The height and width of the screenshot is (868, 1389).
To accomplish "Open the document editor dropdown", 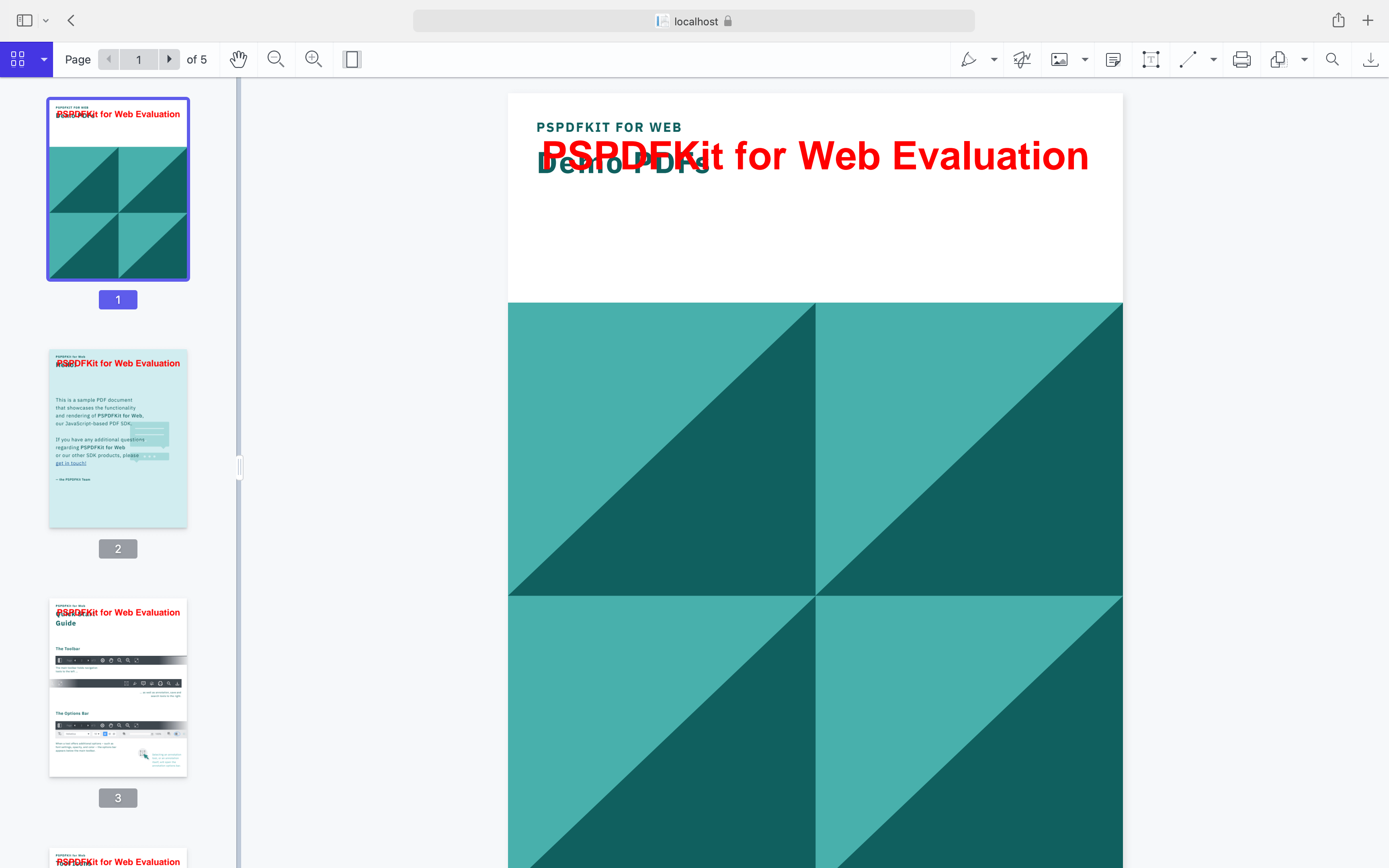I will (1304, 59).
